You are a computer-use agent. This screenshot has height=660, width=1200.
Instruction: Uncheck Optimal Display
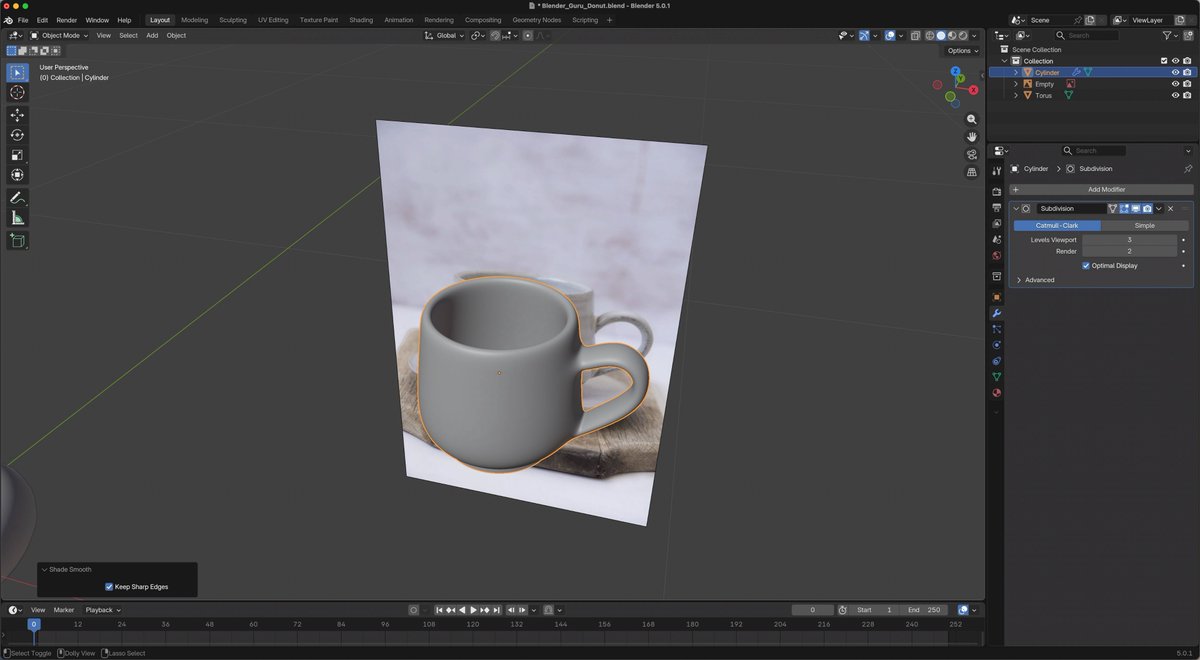[x=1086, y=266]
